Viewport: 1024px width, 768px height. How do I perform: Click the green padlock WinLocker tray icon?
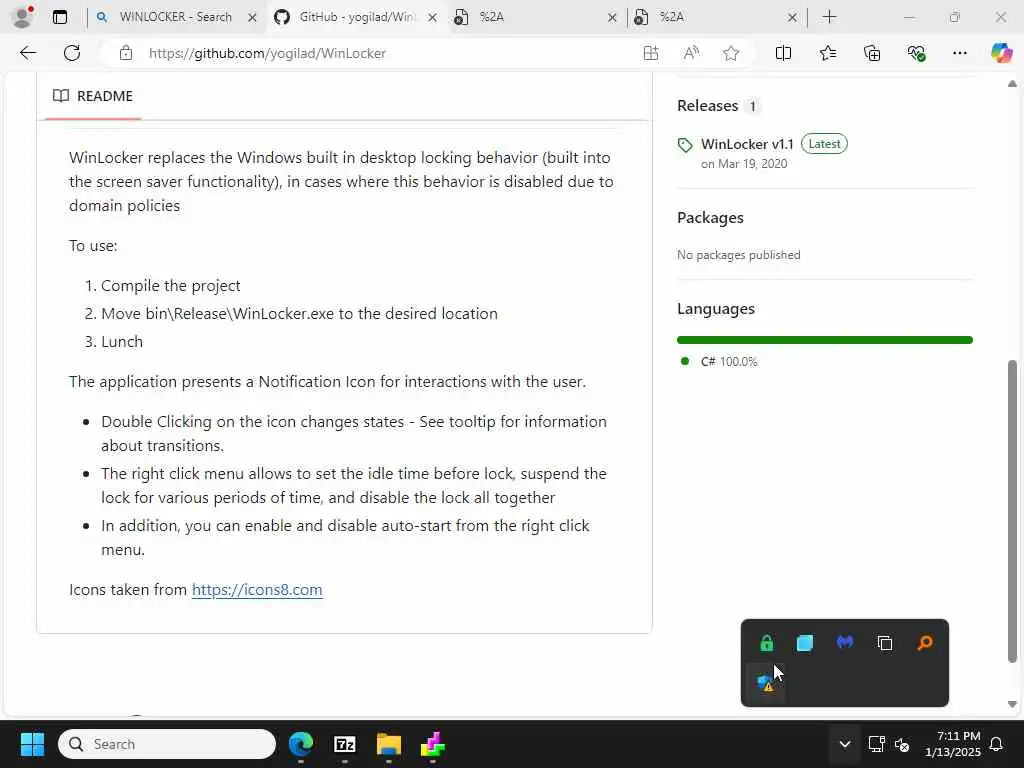767,643
